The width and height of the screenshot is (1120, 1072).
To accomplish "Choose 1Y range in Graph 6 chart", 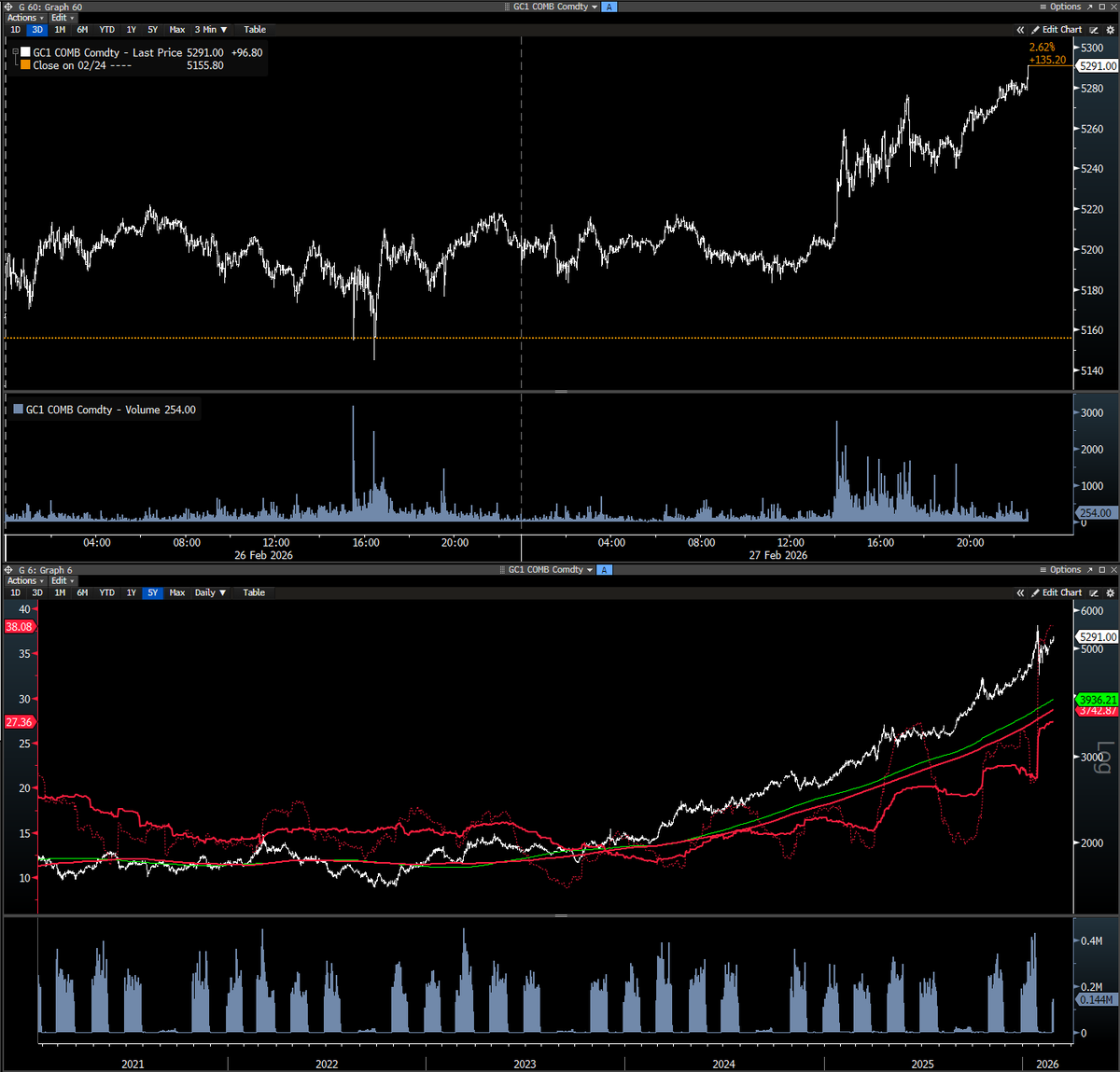I will click(x=132, y=592).
